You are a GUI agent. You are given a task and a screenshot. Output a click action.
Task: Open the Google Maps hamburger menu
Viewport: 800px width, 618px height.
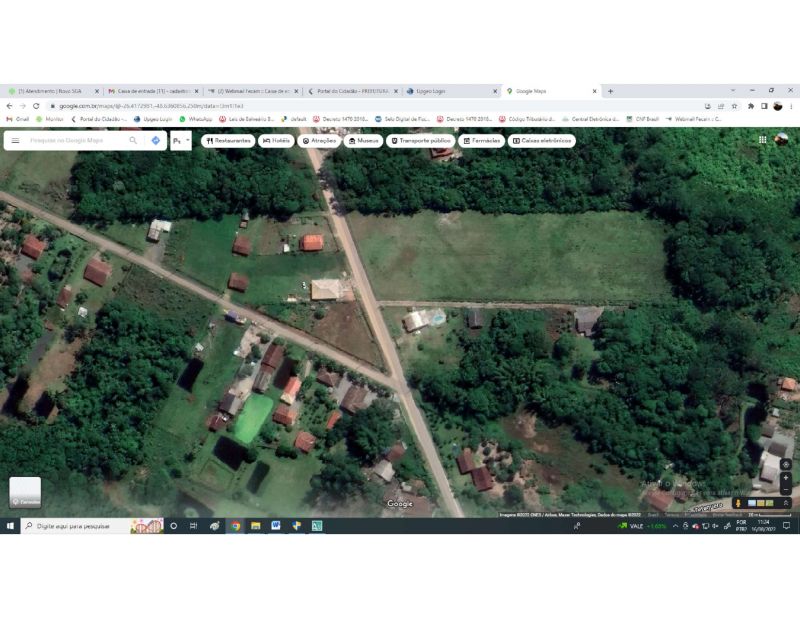pyautogui.click(x=15, y=140)
